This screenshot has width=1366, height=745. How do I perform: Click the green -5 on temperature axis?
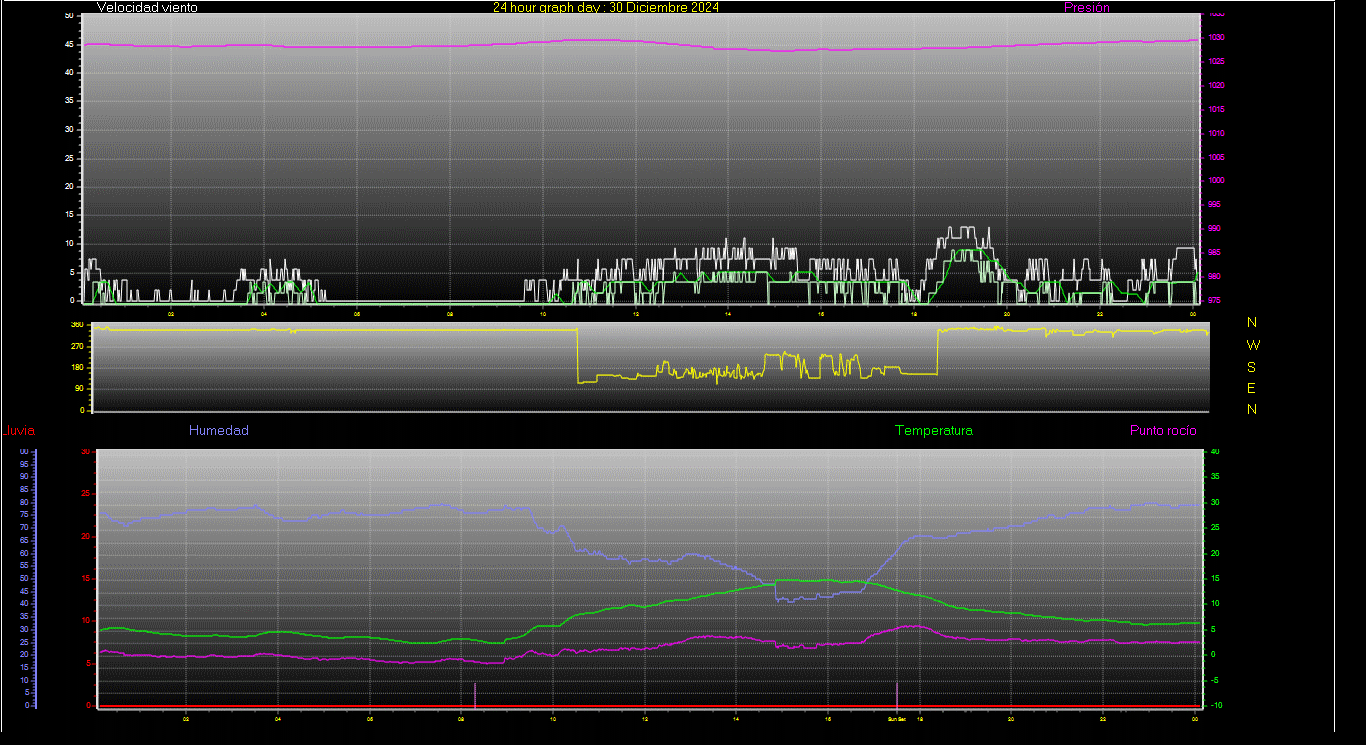[x=1214, y=680]
